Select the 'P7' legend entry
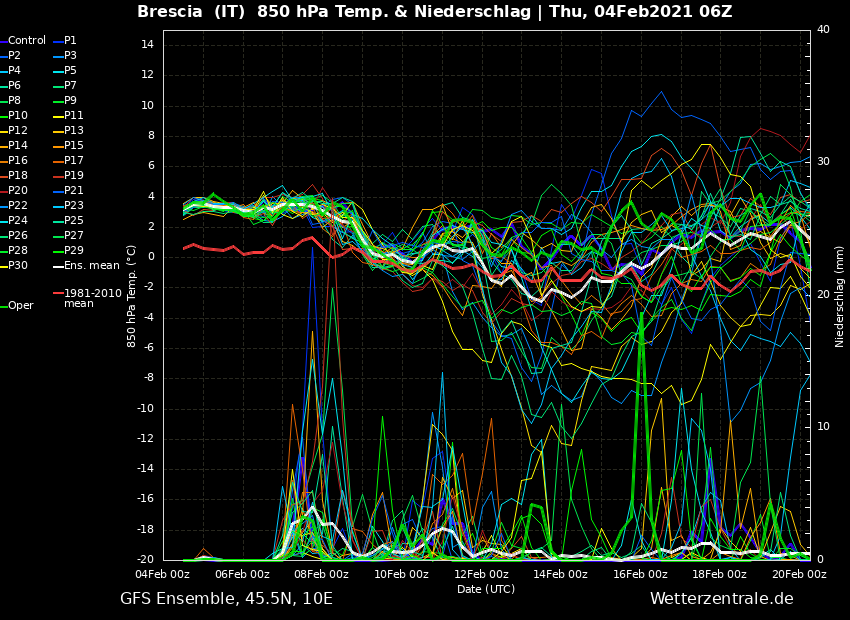The height and width of the screenshot is (620, 850). tap(65, 86)
